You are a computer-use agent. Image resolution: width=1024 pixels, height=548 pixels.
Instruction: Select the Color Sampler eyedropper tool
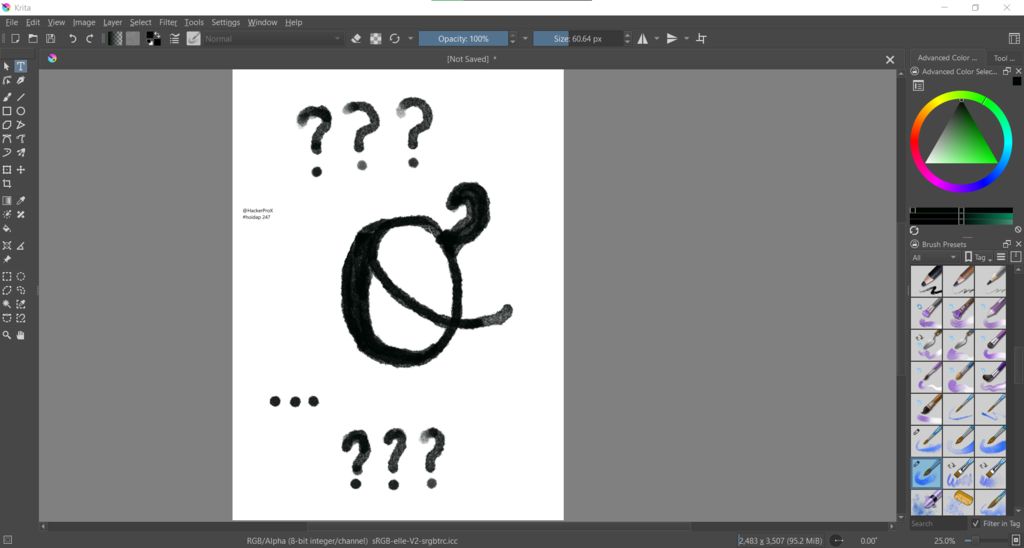pos(21,201)
